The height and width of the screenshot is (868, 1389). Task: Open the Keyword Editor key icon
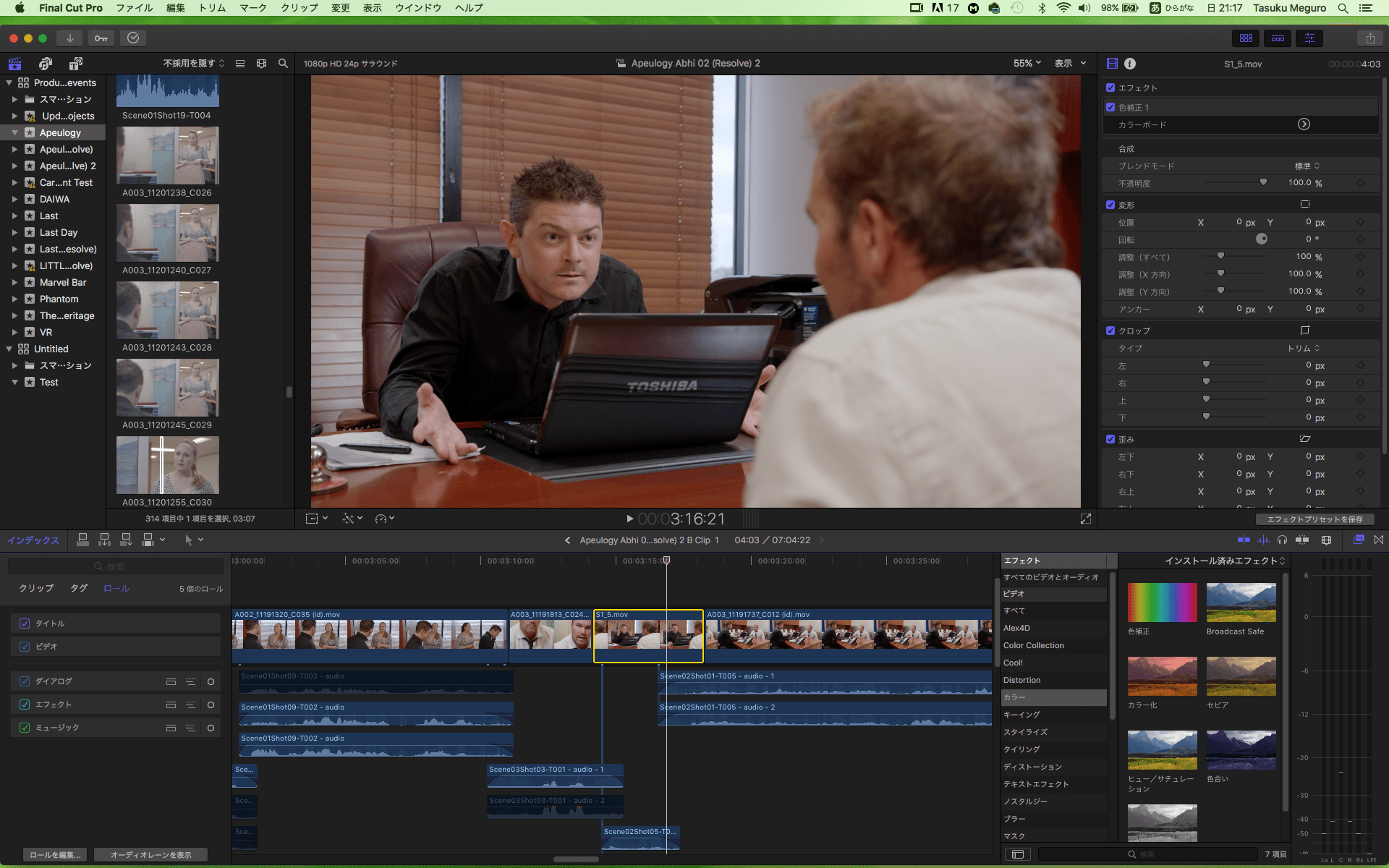point(101,38)
